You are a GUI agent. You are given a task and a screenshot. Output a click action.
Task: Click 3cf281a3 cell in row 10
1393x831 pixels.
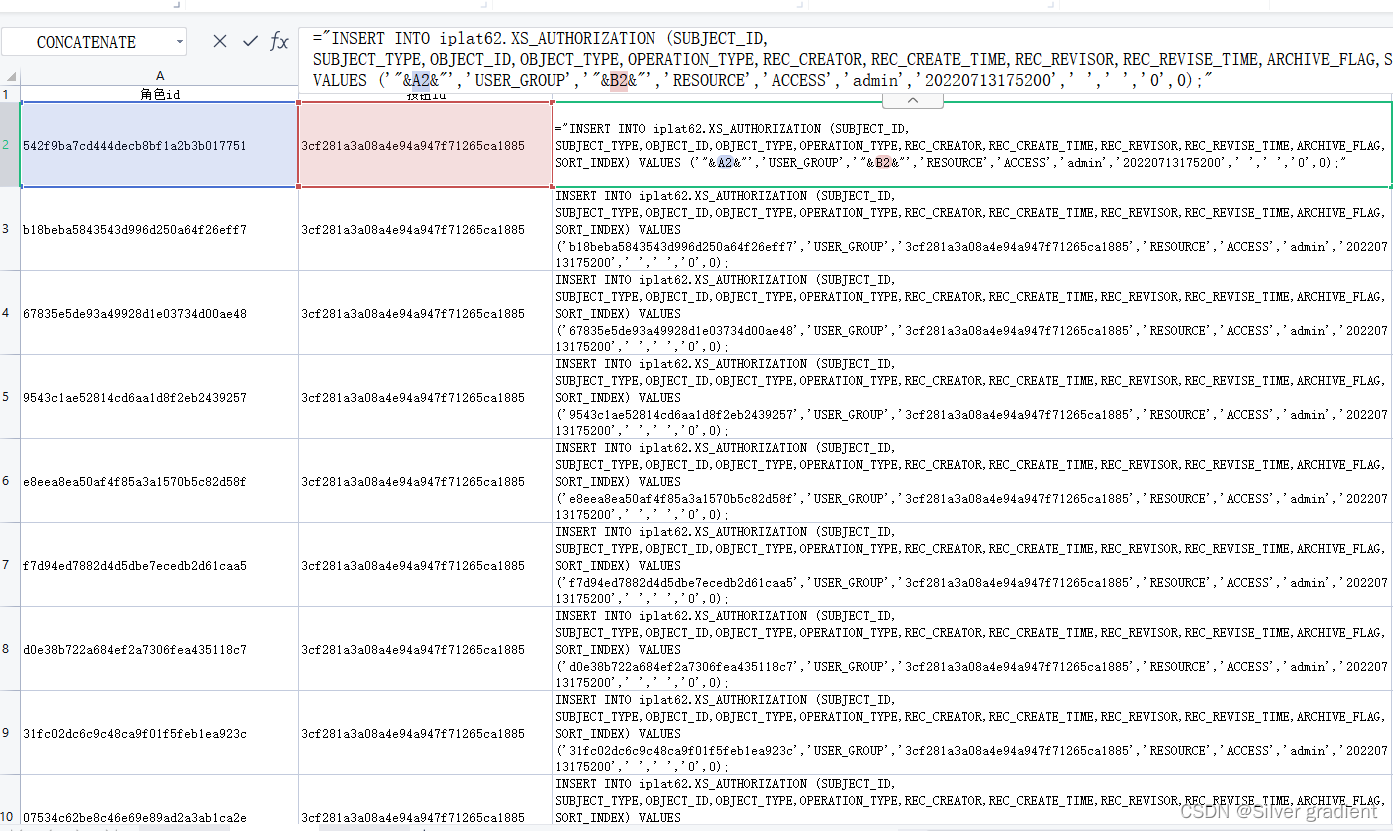[425, 801]
